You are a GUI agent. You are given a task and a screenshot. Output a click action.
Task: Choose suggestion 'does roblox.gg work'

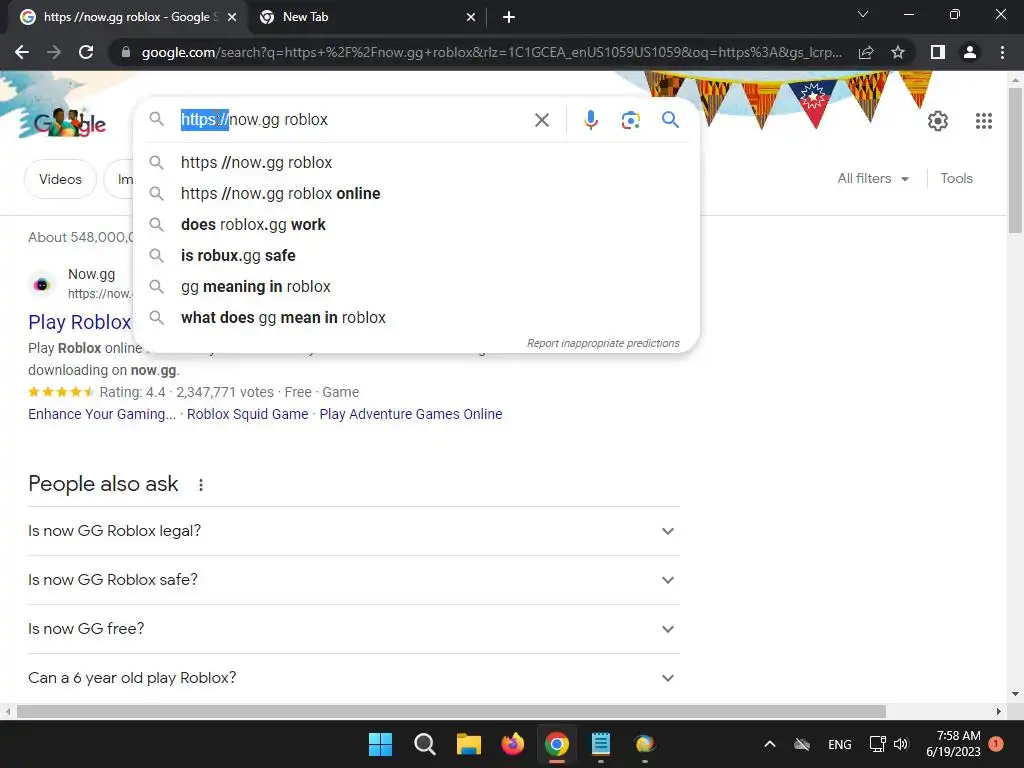[x=417, y=225]
